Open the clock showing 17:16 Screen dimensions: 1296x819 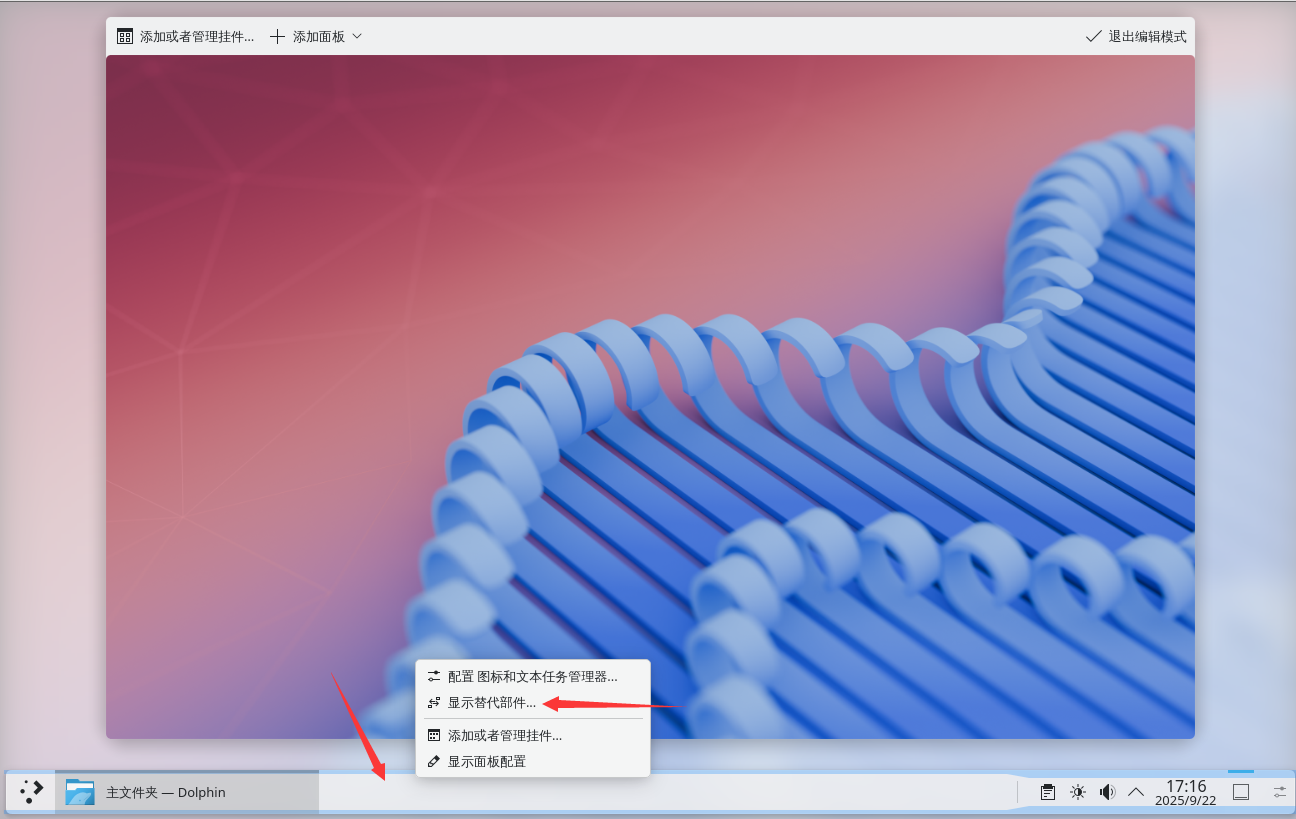click(x=1186, y=792)
